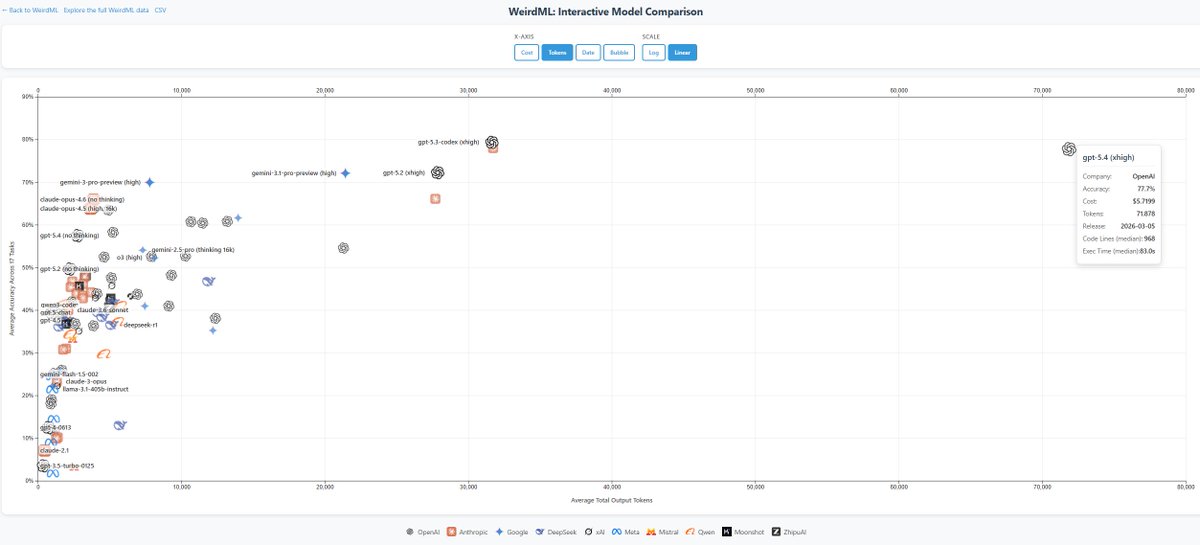The width and height of the screenshot is (1200, 545).
Task: Click the Anthropic legend icon
Action: (x=452, y=532)
